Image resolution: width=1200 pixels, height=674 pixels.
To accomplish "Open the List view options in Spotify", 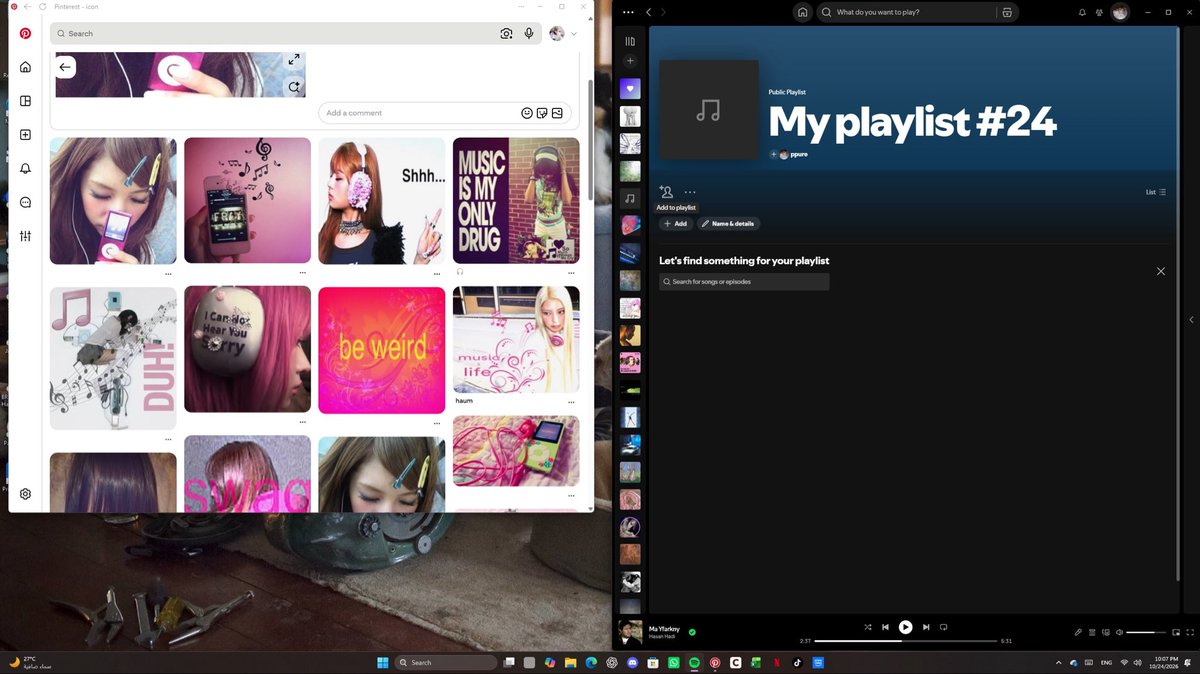I will tap(1155, 192).
